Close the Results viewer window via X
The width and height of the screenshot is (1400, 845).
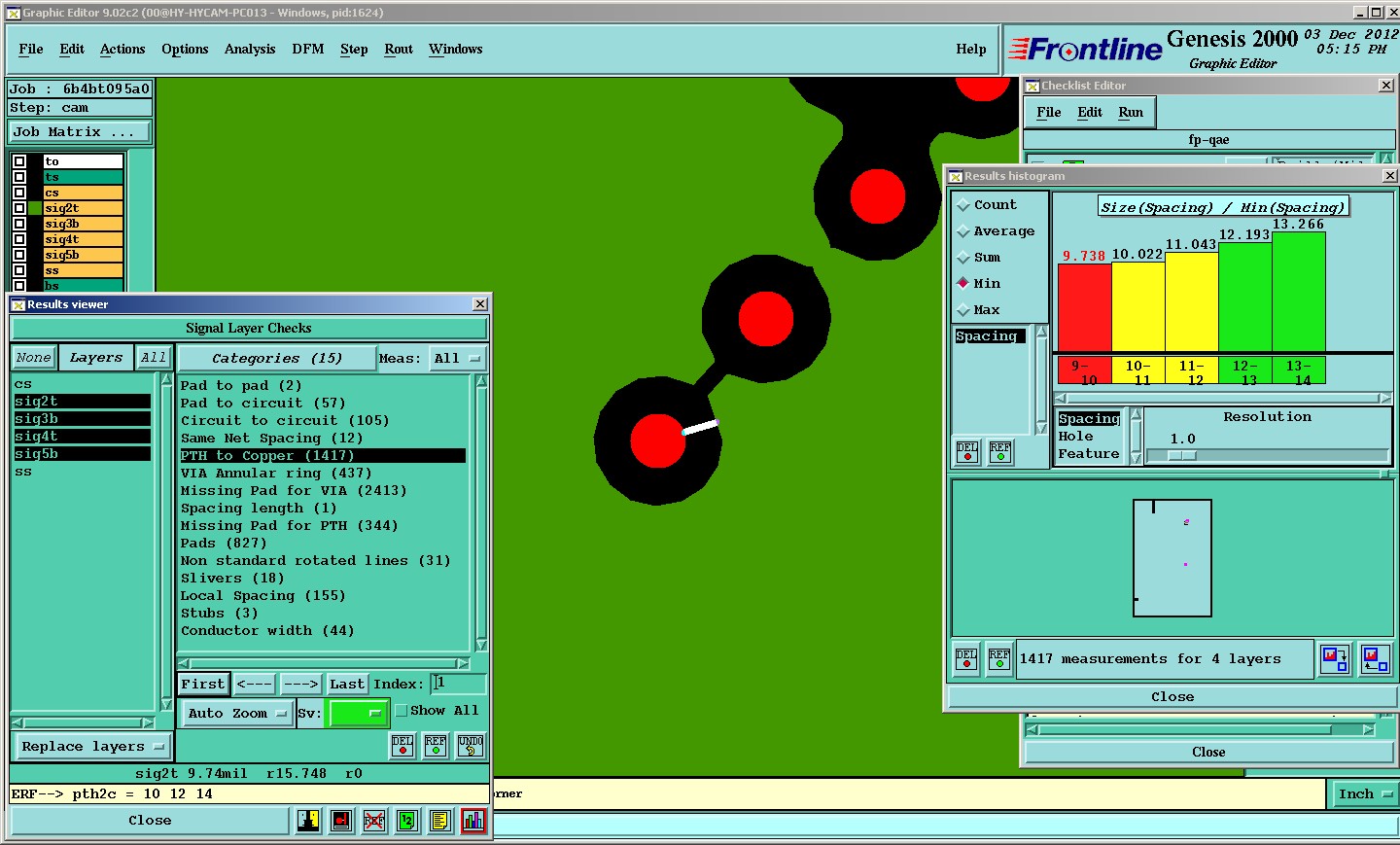tap(479, 304)
